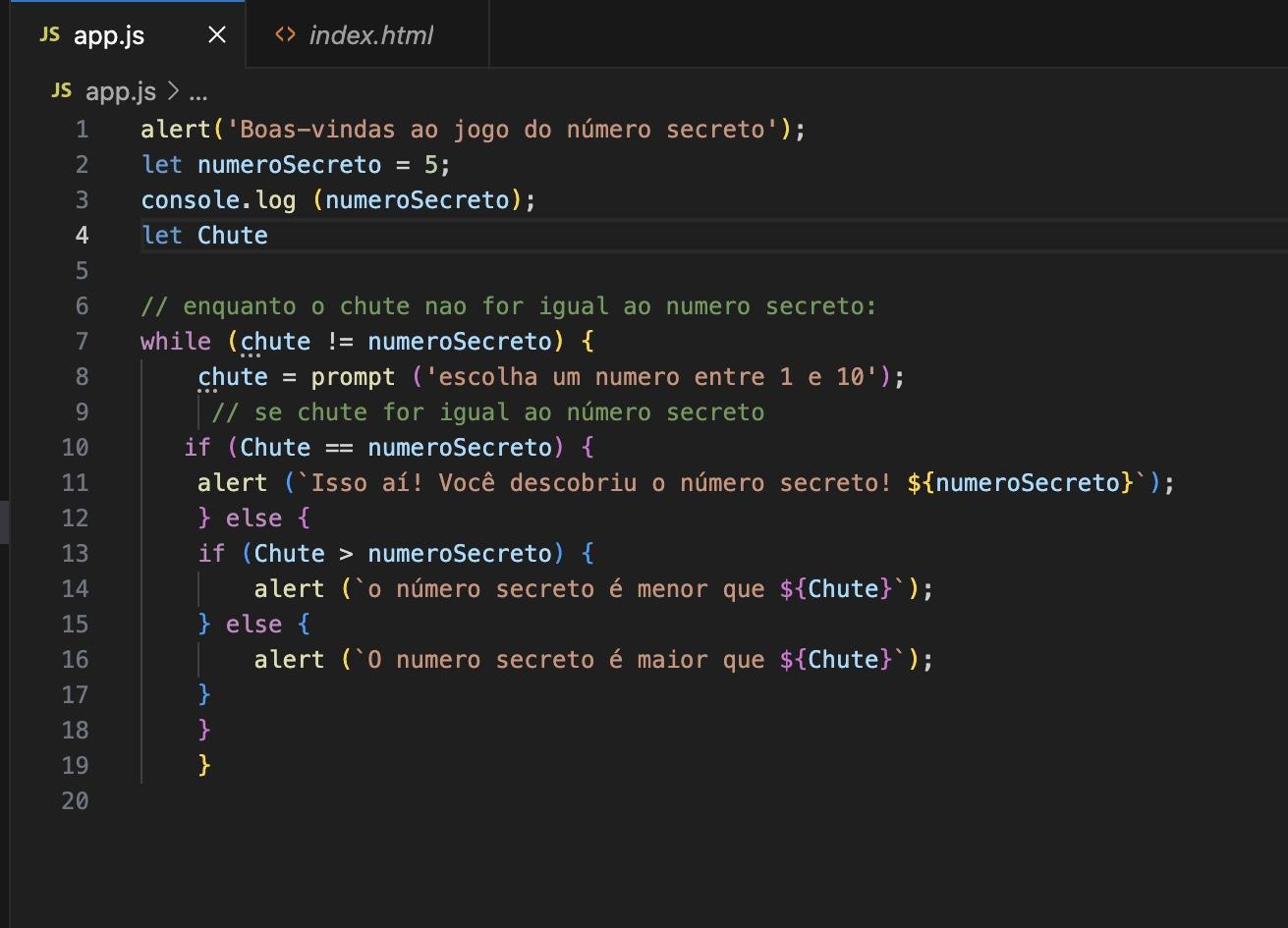Click '} else {' on line 15
Viewport: 1288px width, 928px height.
[254, 625]
